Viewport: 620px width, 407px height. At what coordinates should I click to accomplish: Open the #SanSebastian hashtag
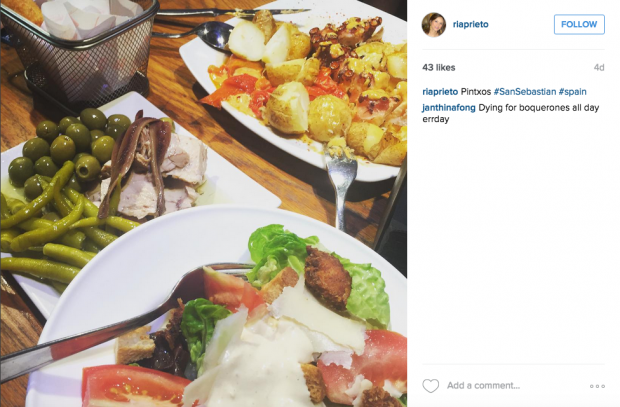[x=525, y=92]
